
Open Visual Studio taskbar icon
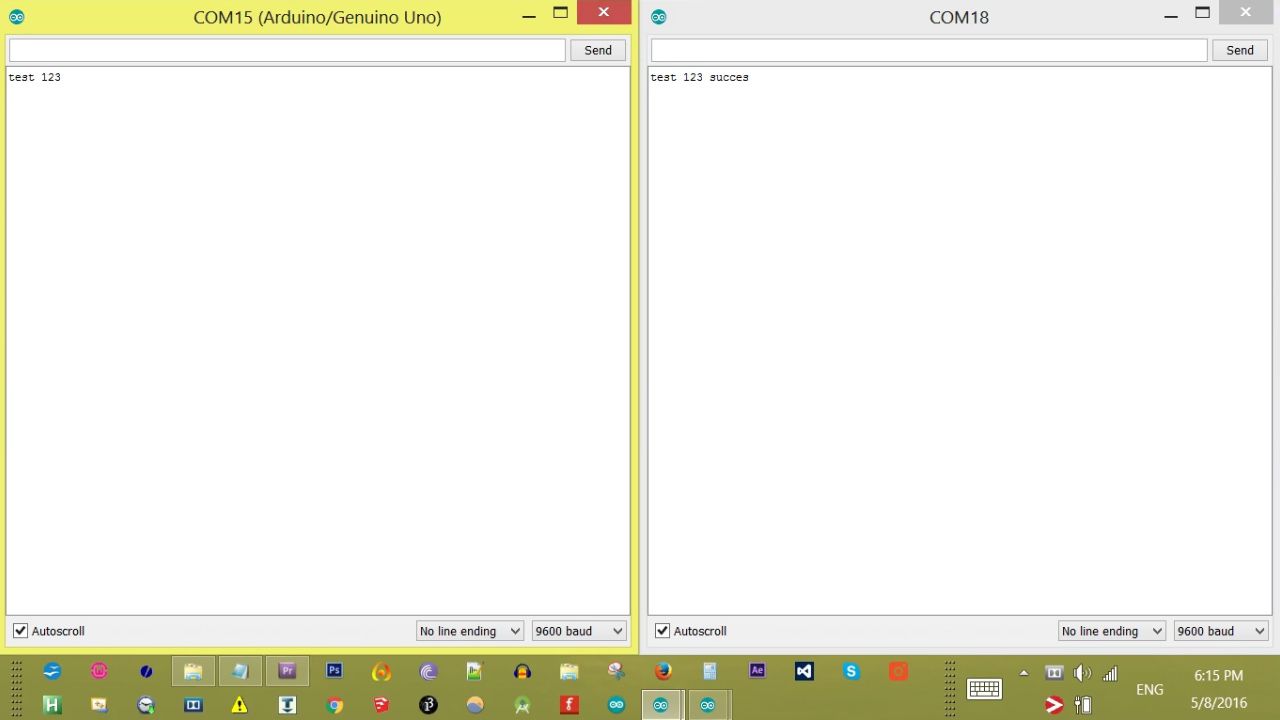coord(804,671)
